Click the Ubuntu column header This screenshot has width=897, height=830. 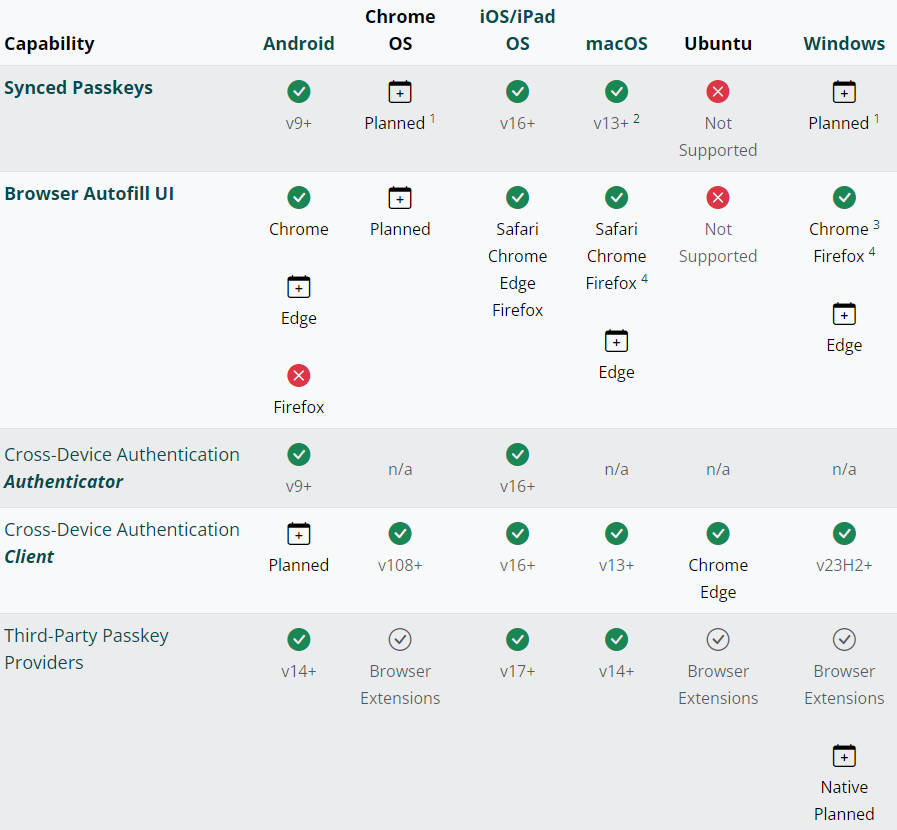tap(717, 43)
